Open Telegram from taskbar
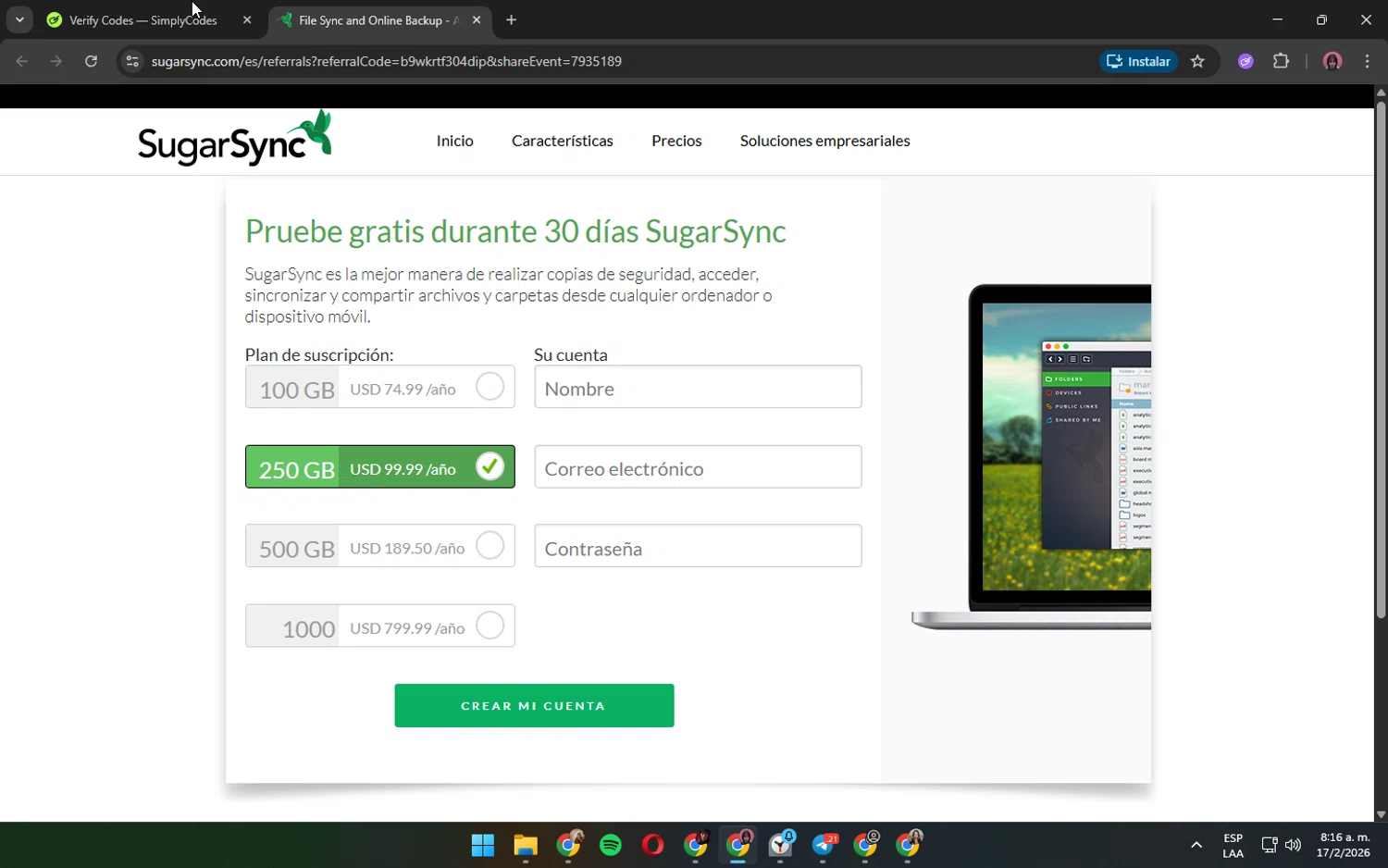The image size is (1388, 868). (x=824, y=845)
